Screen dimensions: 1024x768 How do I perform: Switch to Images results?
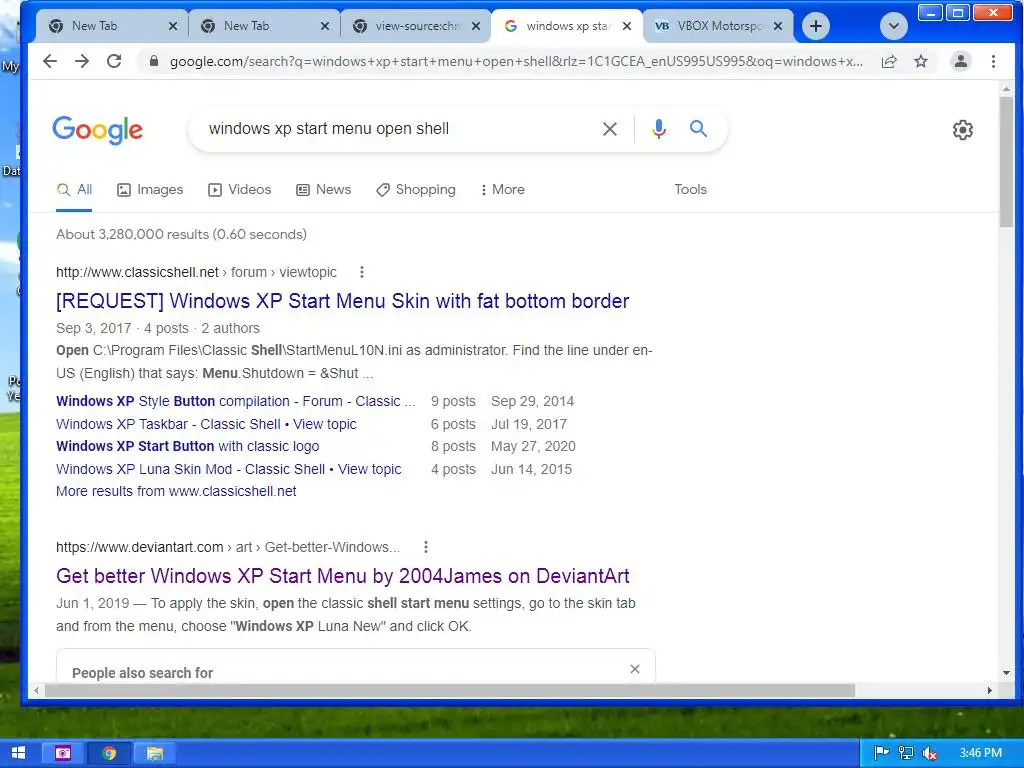pos(150,190)
